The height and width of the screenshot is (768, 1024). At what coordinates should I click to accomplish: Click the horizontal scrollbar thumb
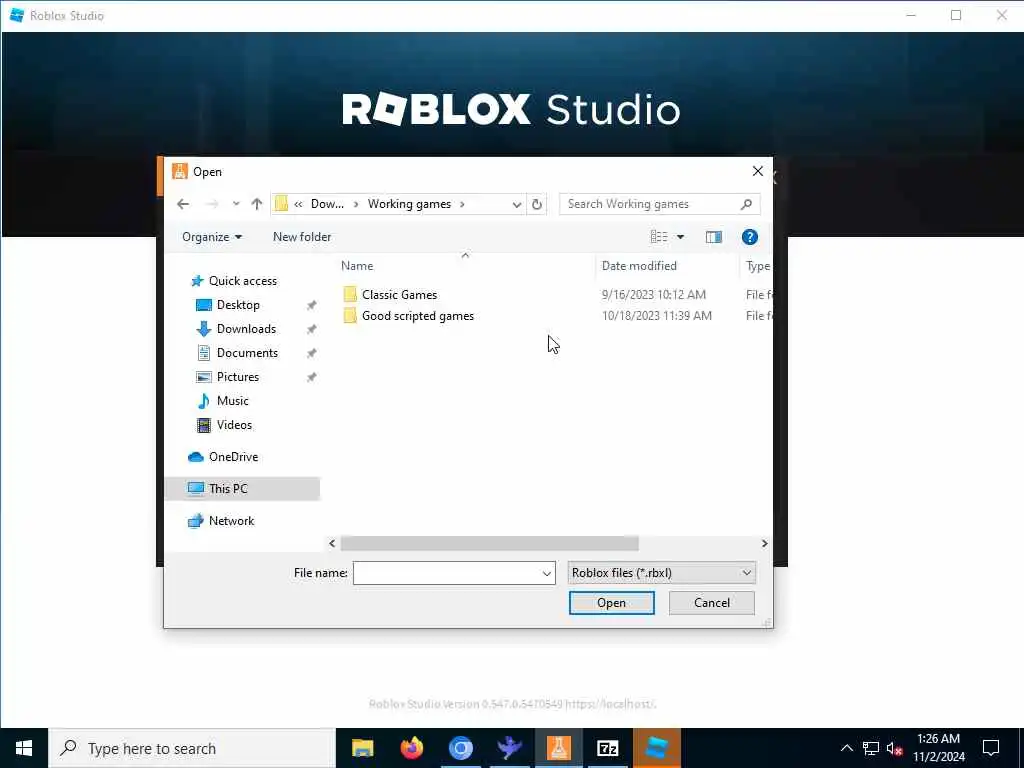[490, 543]
